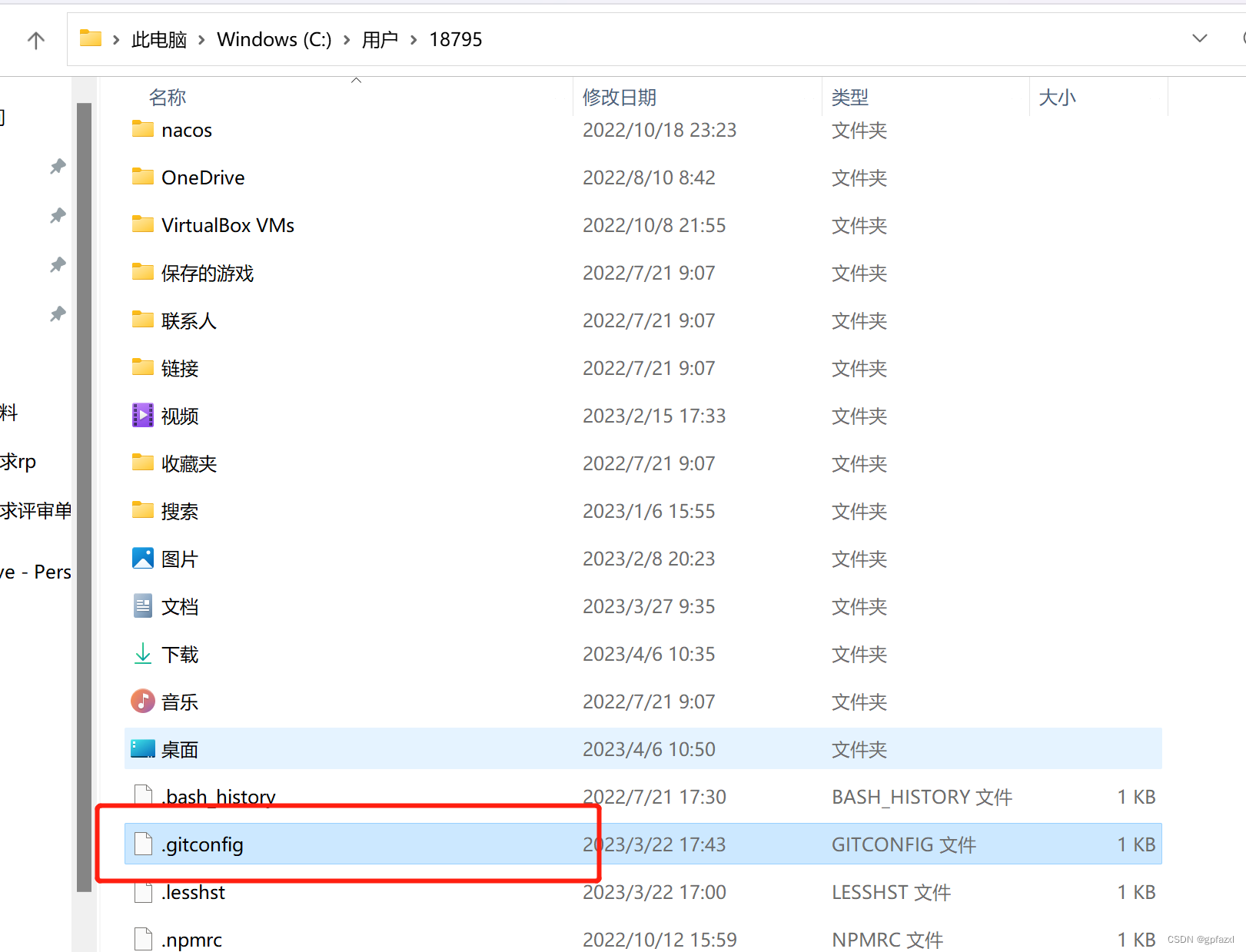Select 链接 folder icon

tap(143, 367)
